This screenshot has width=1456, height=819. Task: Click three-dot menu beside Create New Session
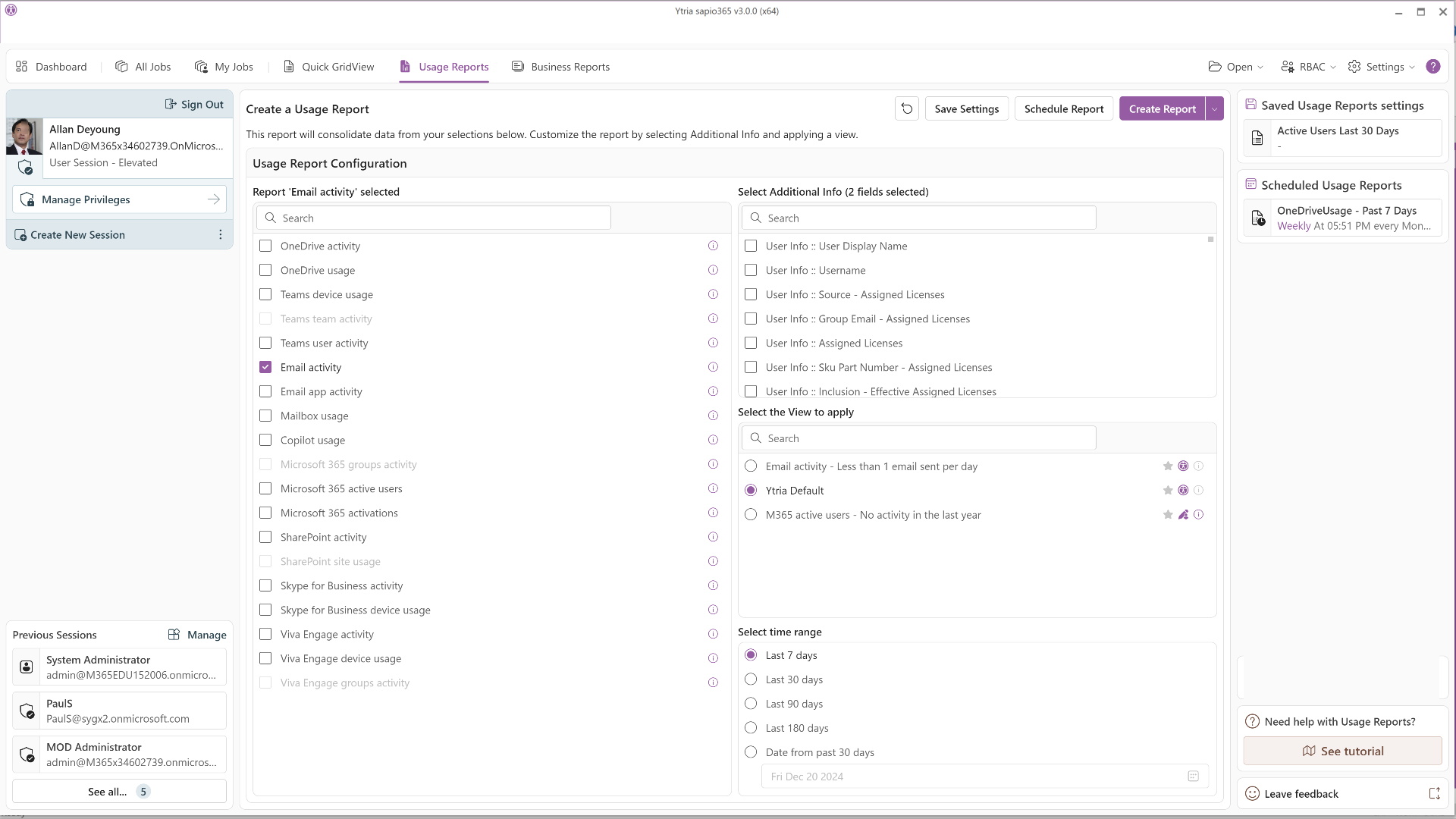point(221,235)
